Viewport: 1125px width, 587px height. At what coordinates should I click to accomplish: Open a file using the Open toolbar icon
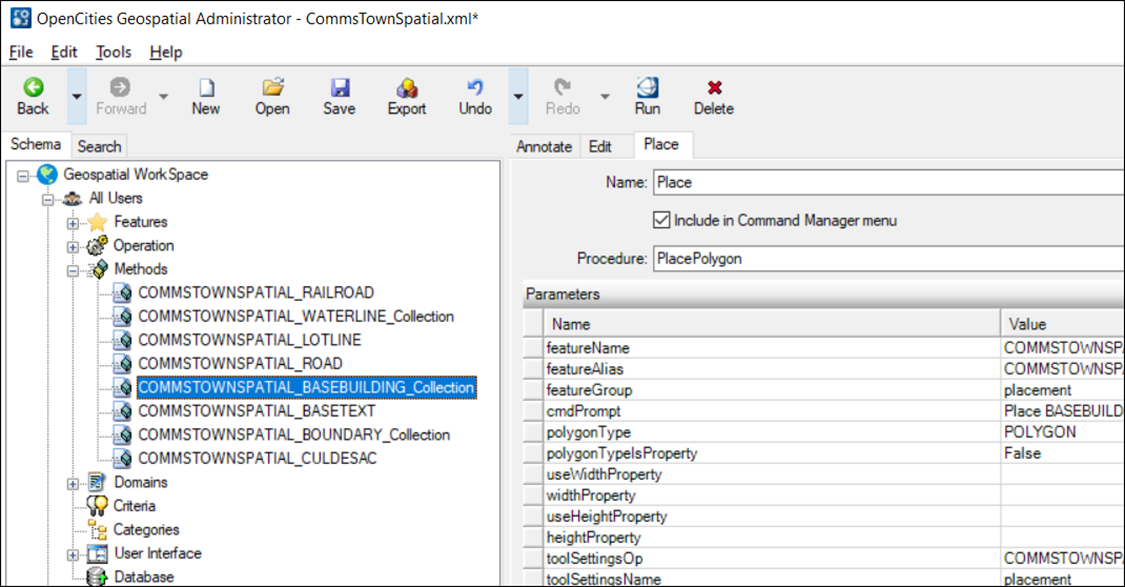coord(272,95)
